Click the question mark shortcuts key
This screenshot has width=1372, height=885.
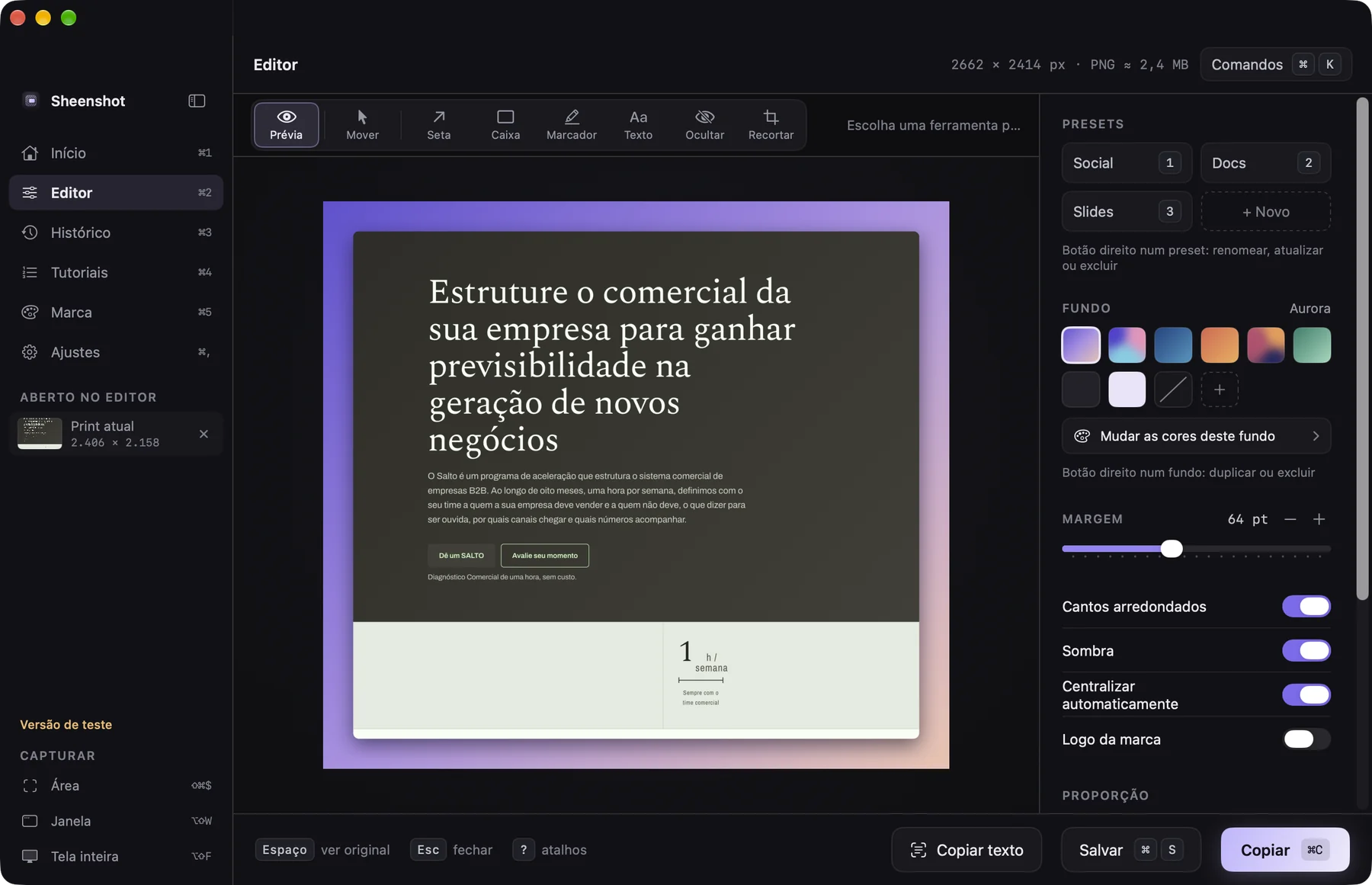pos(524,849)
